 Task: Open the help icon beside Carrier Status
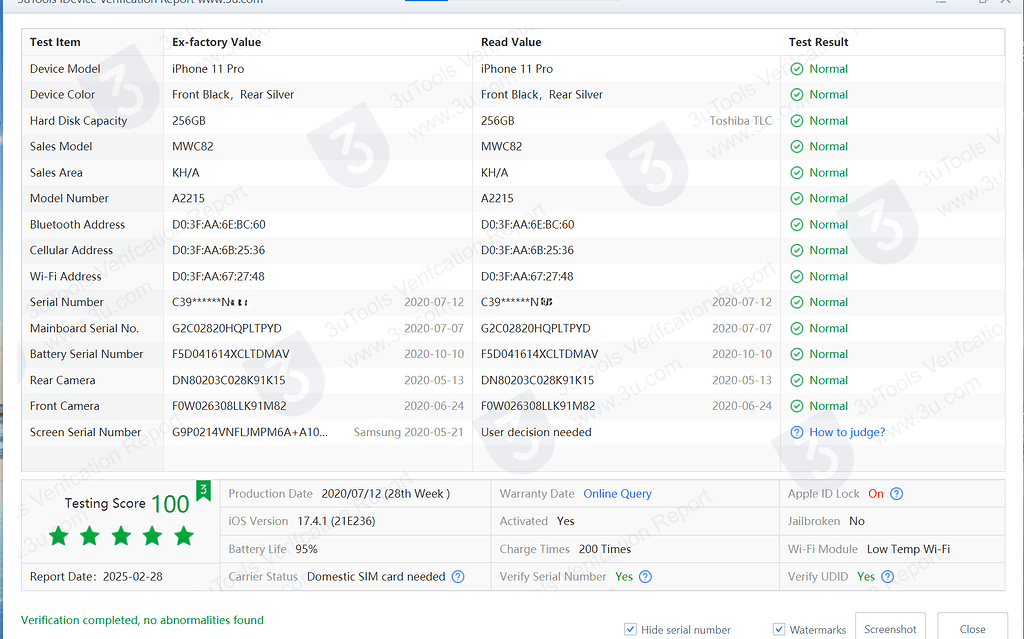click(x=458, y=577)
